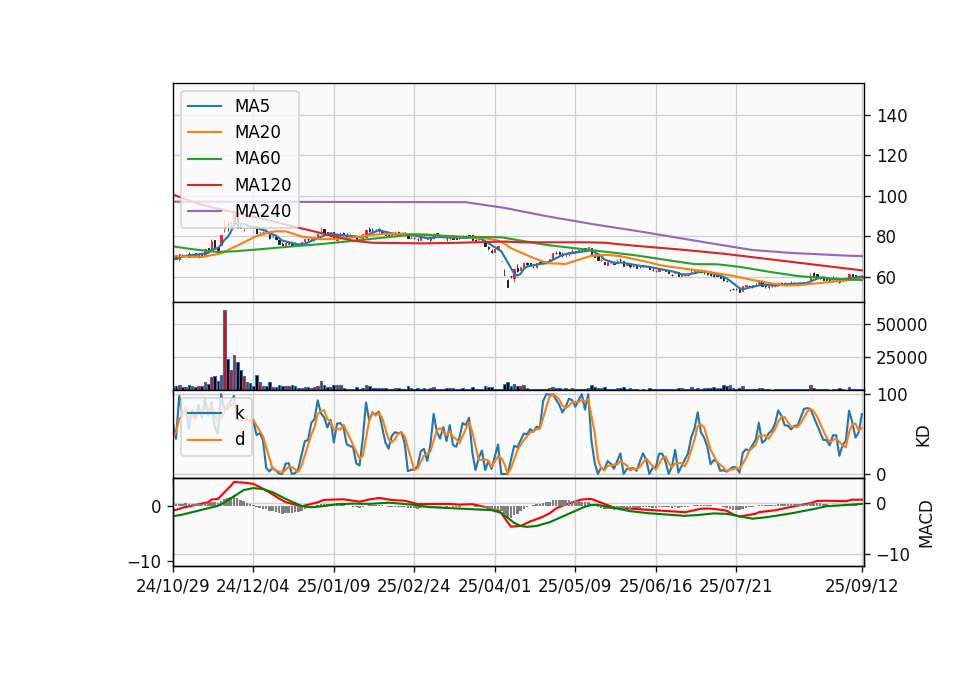960x690 pixels.
Task: Click the MA20 legend label
Action: pos(258,132)
